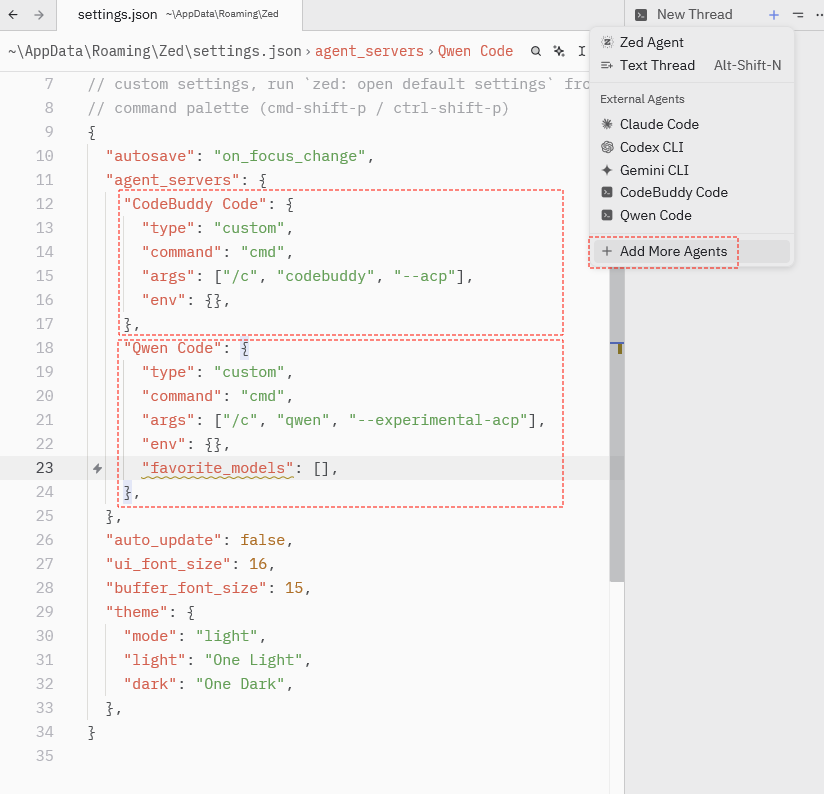
Task: Go back with the left arrow
Action: (13, 15)
